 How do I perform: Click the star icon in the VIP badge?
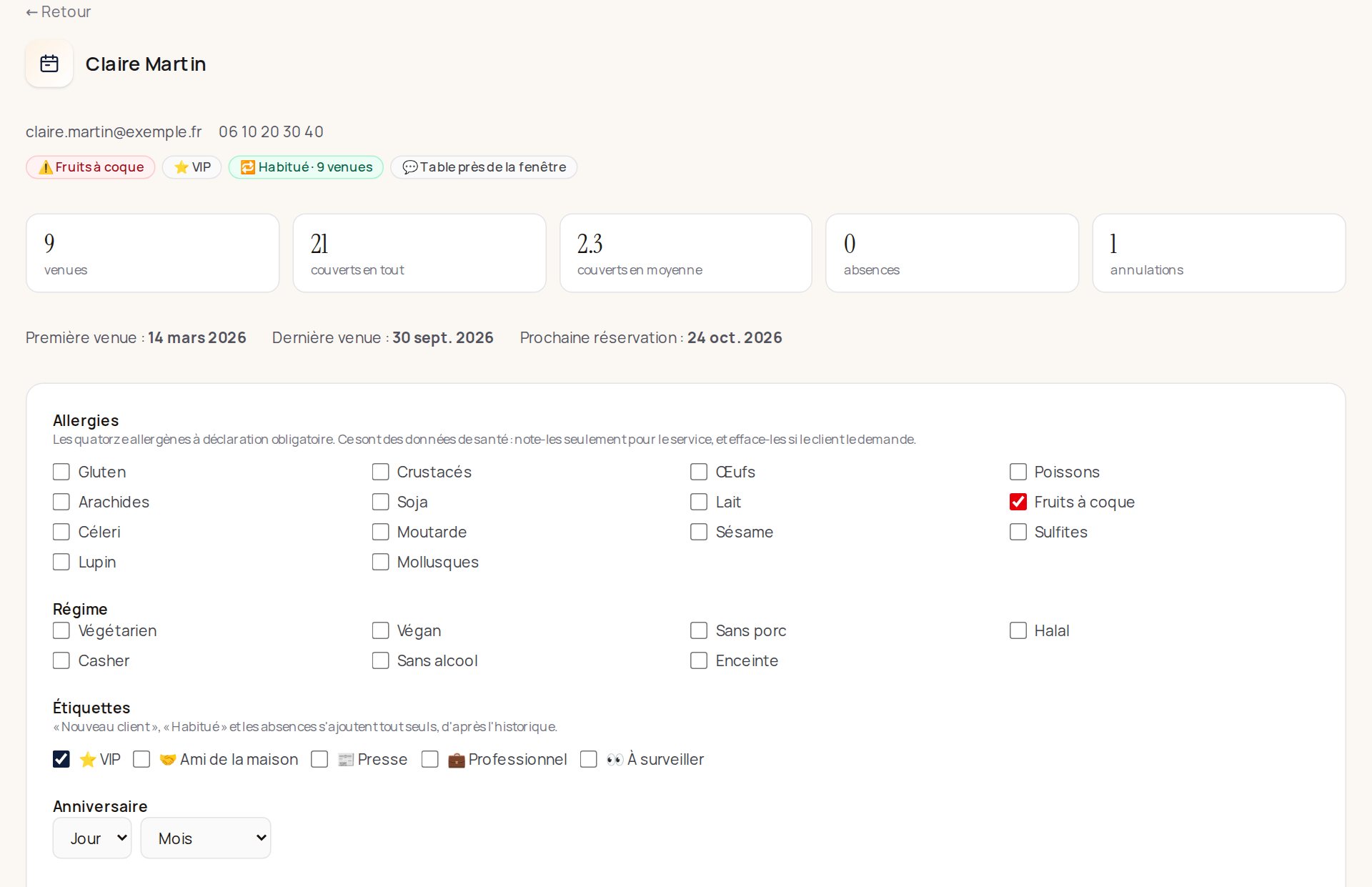tap(182, 167)
